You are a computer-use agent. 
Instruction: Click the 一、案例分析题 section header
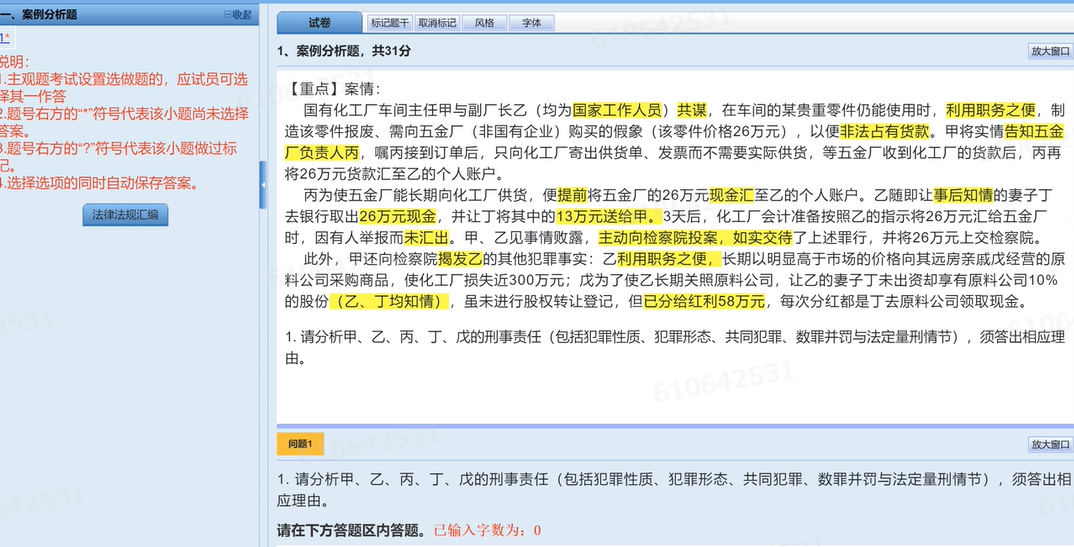click(38, 14)
